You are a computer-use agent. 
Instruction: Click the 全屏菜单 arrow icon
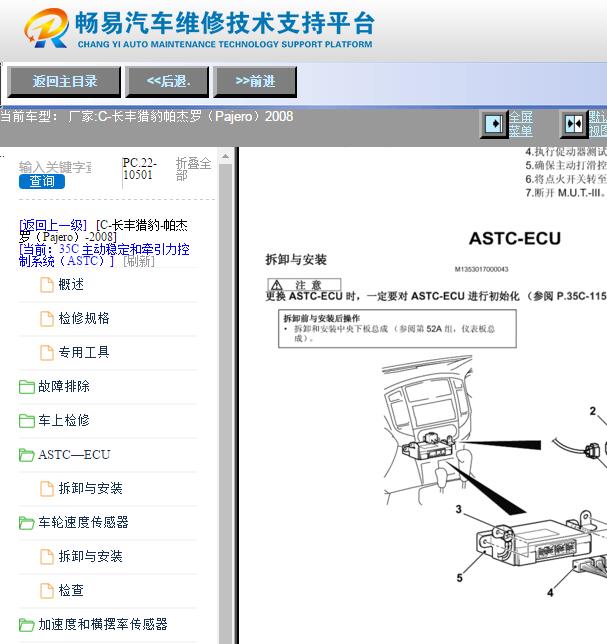(494, 124)
